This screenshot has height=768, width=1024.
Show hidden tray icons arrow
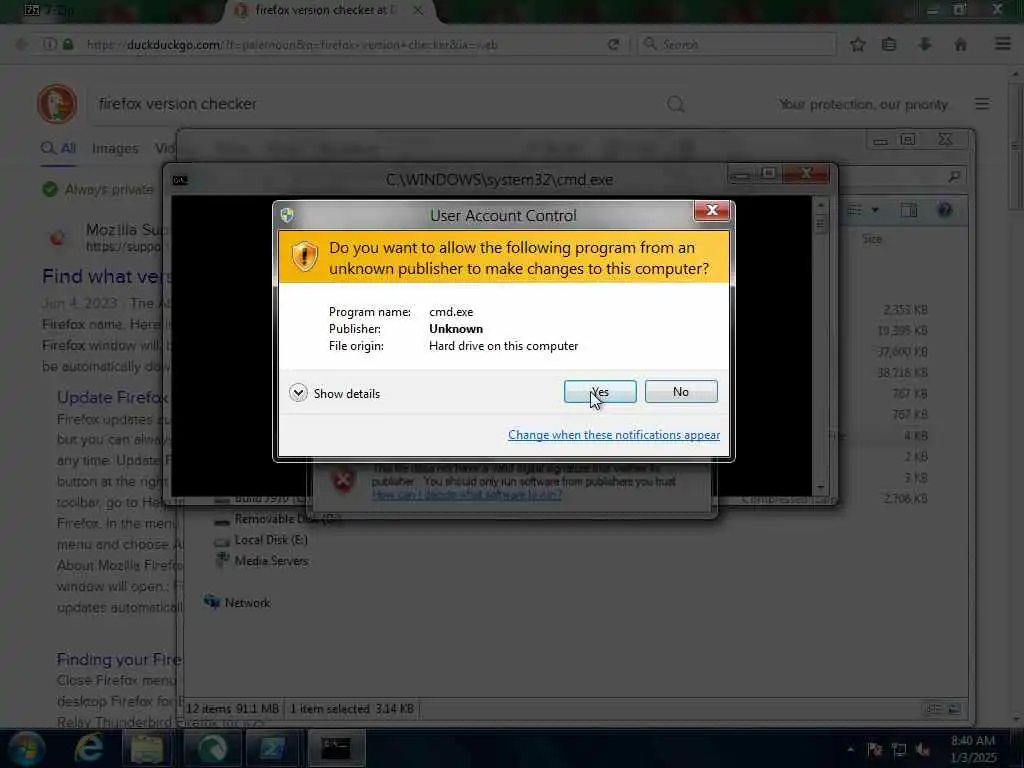[850, 749]
